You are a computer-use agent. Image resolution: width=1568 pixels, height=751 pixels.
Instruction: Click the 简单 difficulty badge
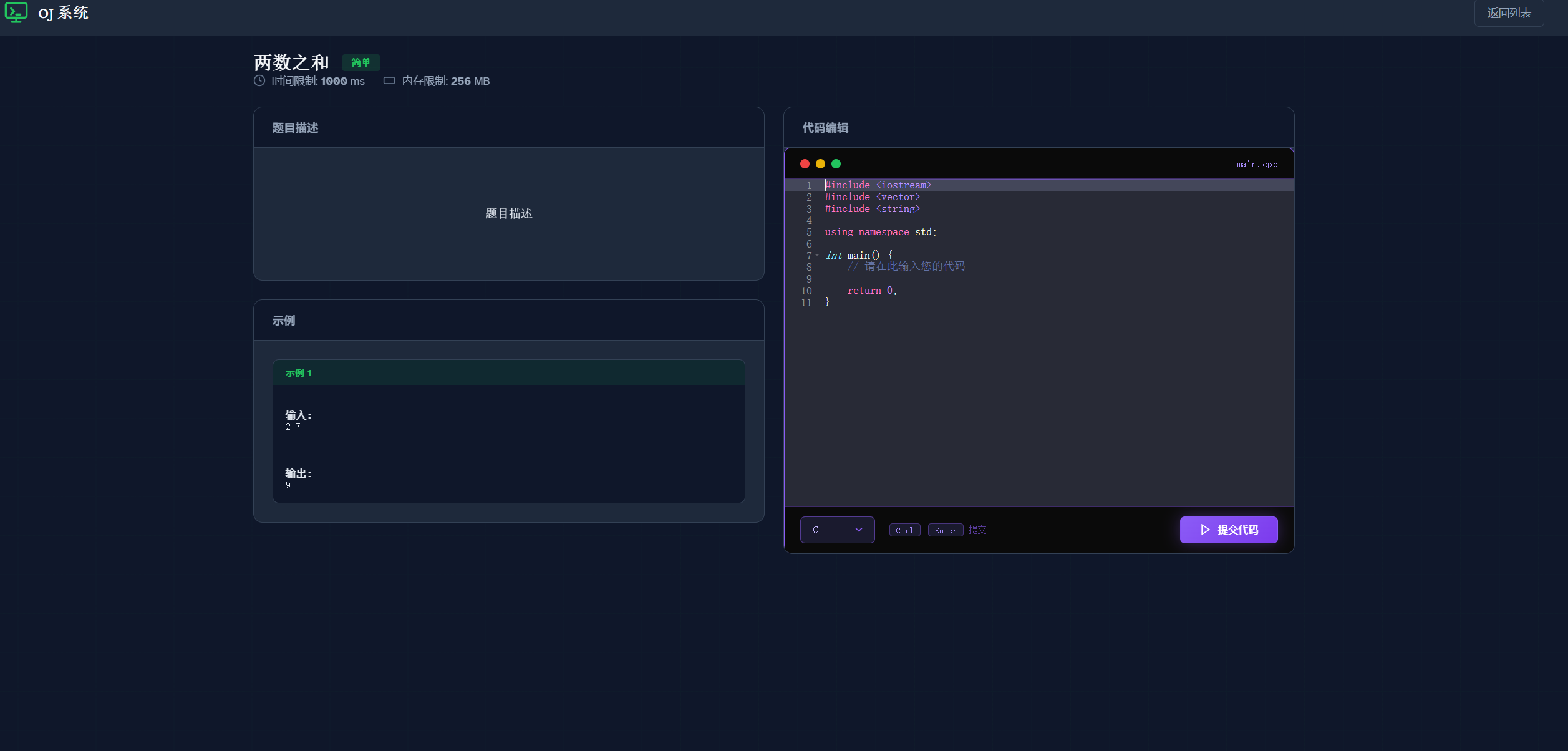(x=361, y=62)
